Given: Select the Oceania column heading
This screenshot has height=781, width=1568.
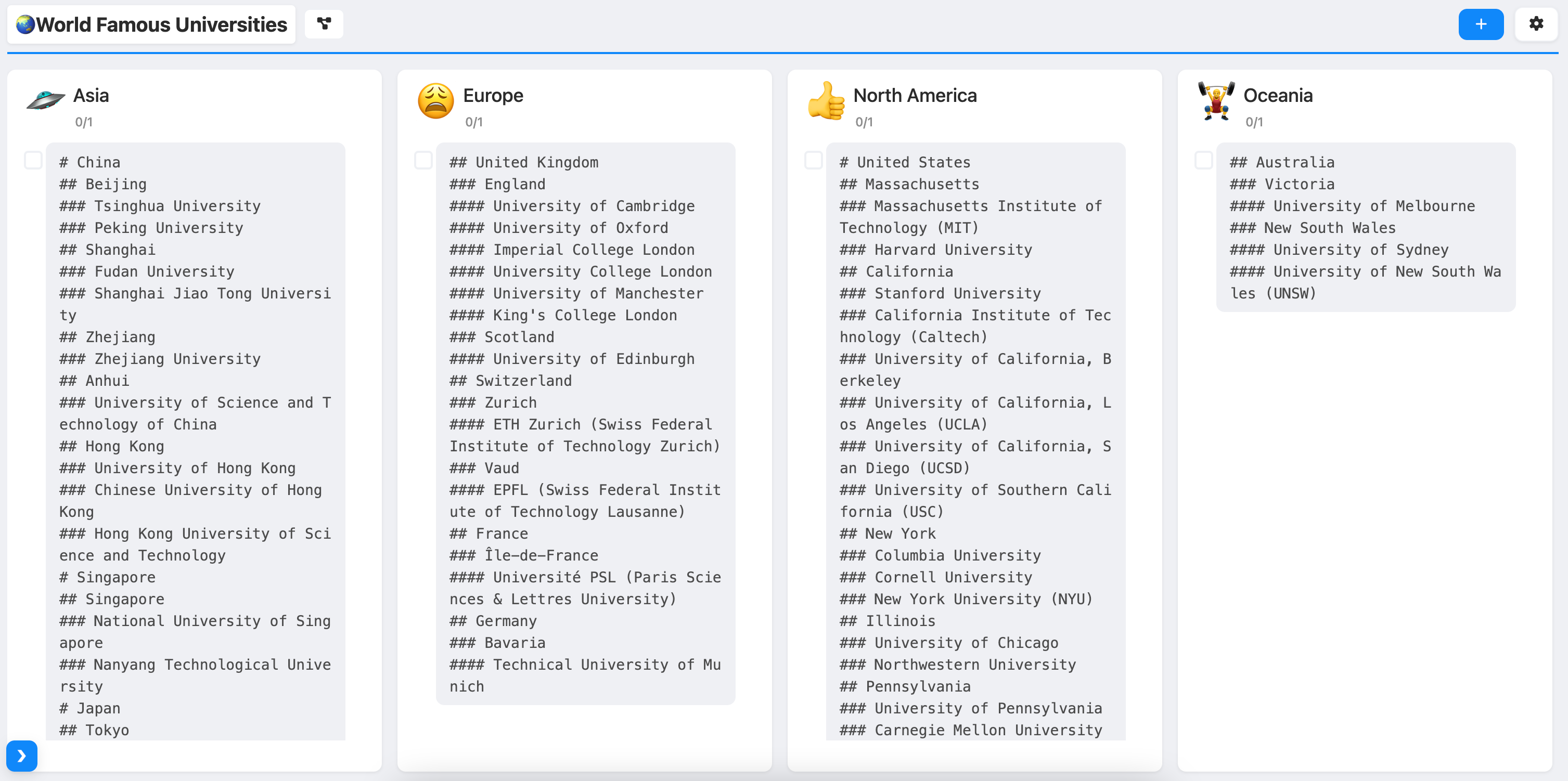Looking at the screenshot, I should pos(1278,96).
